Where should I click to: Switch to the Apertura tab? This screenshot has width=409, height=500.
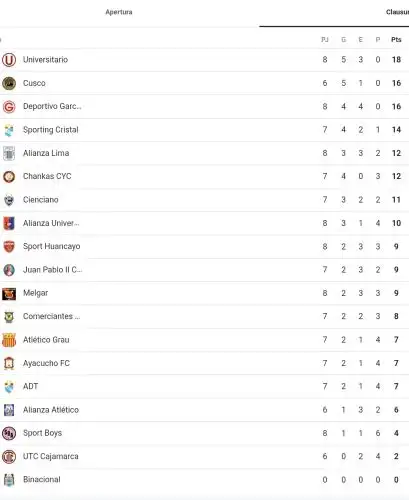(119, 12)
